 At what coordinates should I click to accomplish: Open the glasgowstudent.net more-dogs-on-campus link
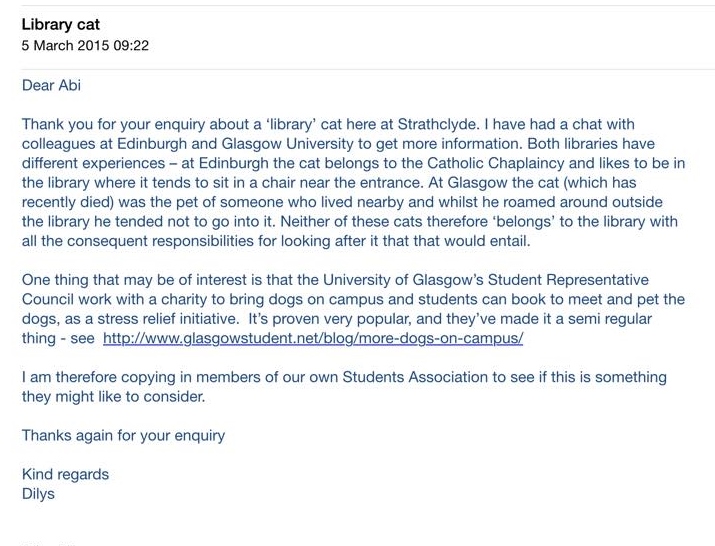tap(313, 338)
